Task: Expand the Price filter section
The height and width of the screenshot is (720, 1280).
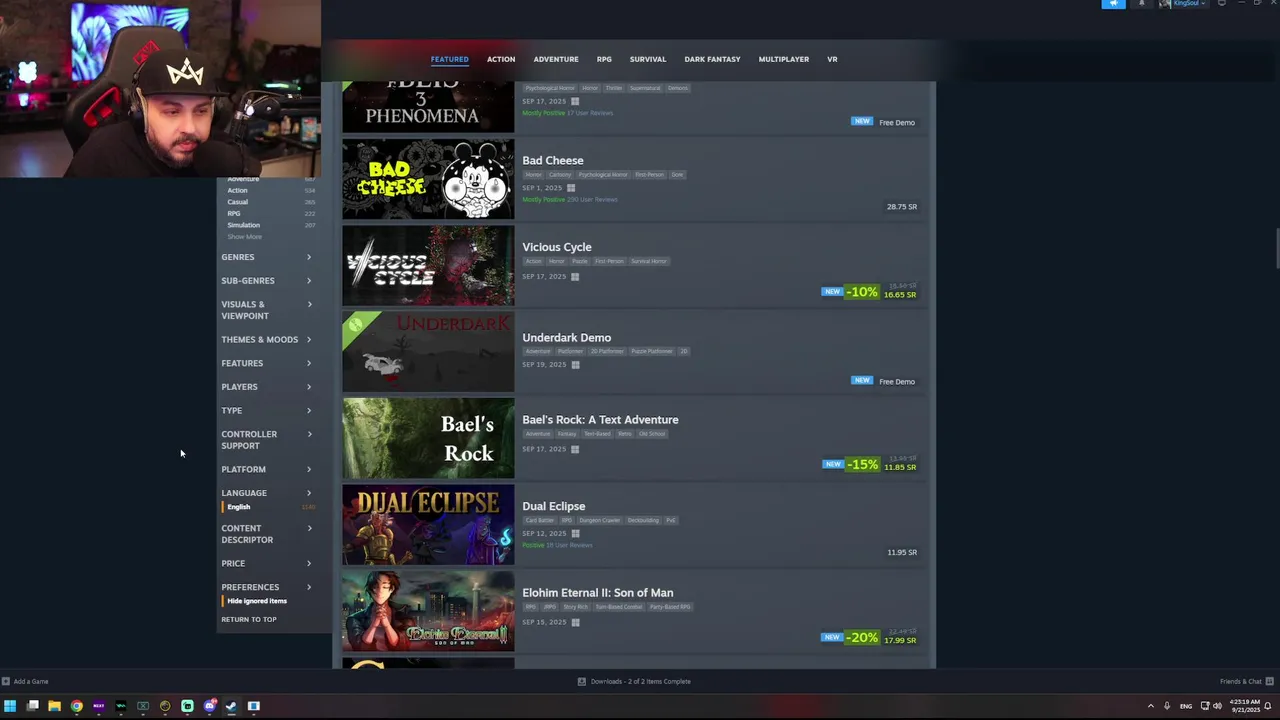Action: point(266,564)
